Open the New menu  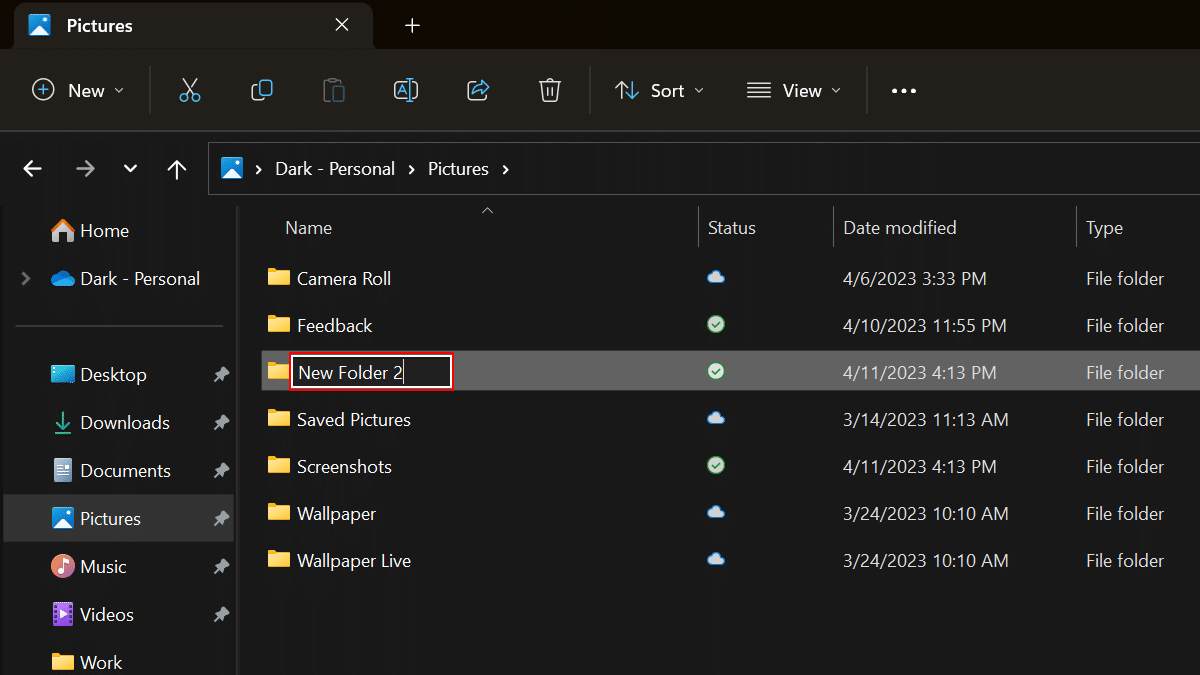[x=78, y=90]
